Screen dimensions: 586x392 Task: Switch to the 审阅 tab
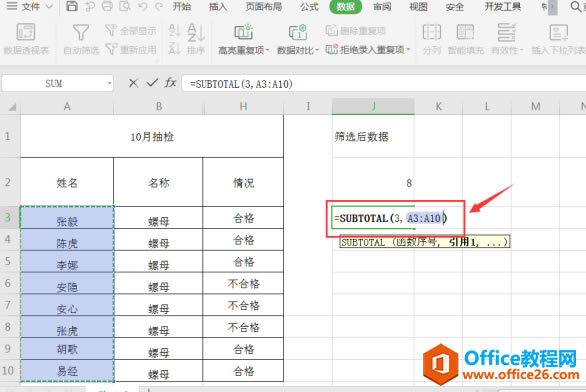point(382,7)
